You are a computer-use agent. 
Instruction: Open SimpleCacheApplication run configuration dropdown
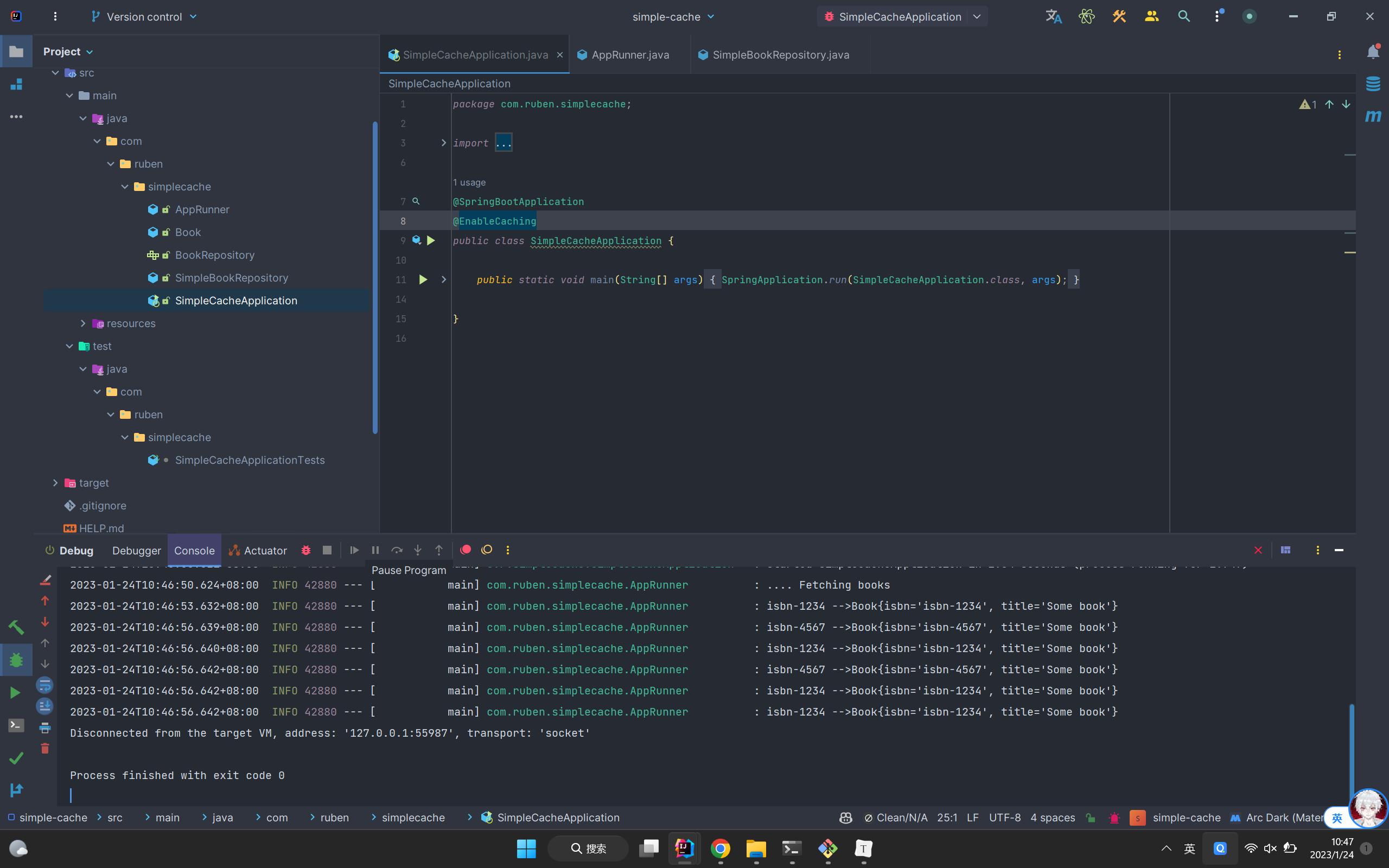coord(976,17)
